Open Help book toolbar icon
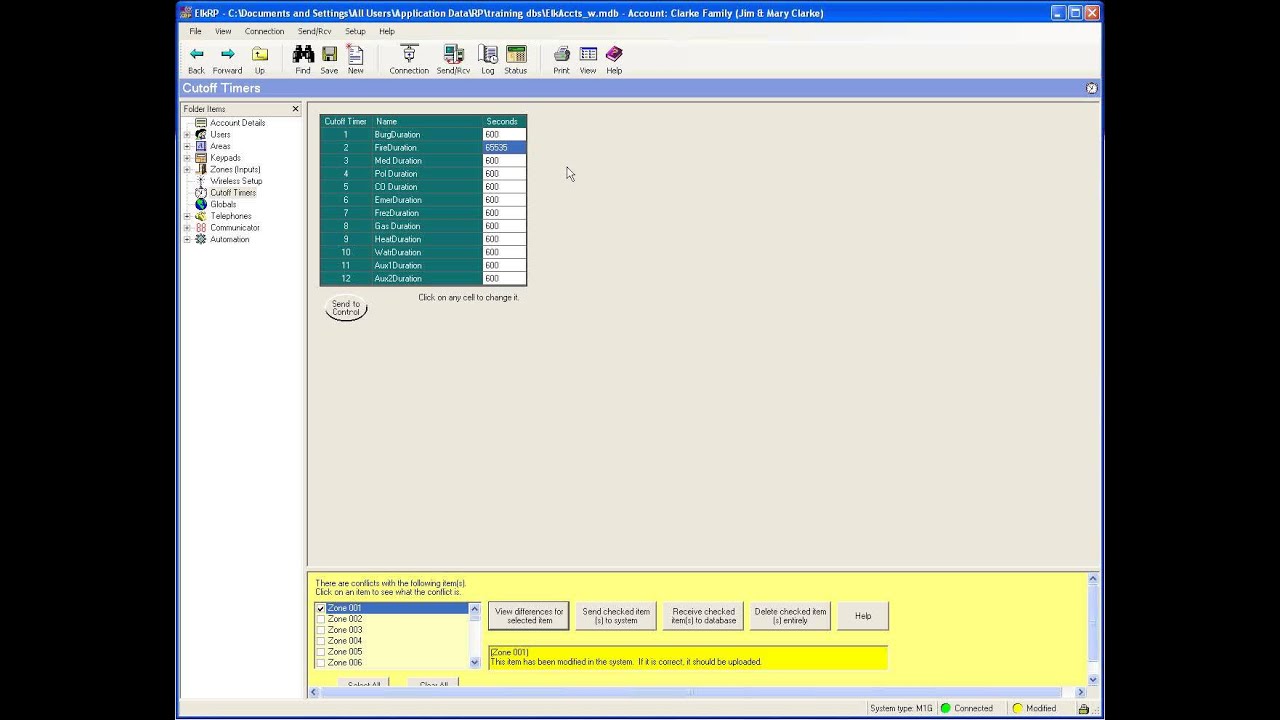This screenshot has width=1280, height=720. click(x=614, y=60)
